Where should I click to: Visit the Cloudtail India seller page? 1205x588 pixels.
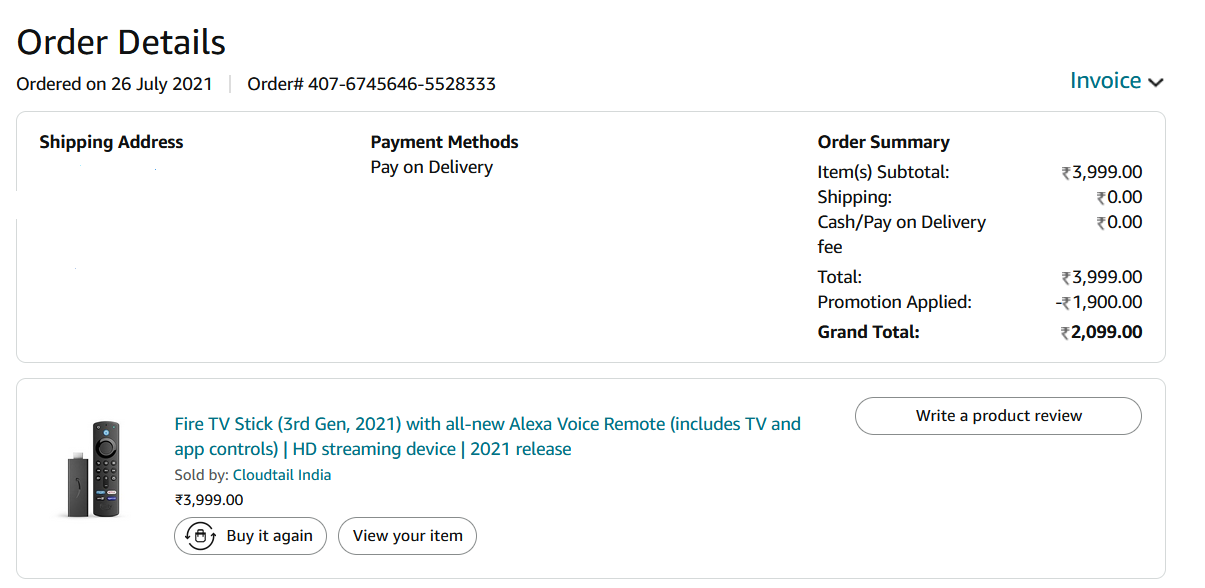[x=282, y=475]
